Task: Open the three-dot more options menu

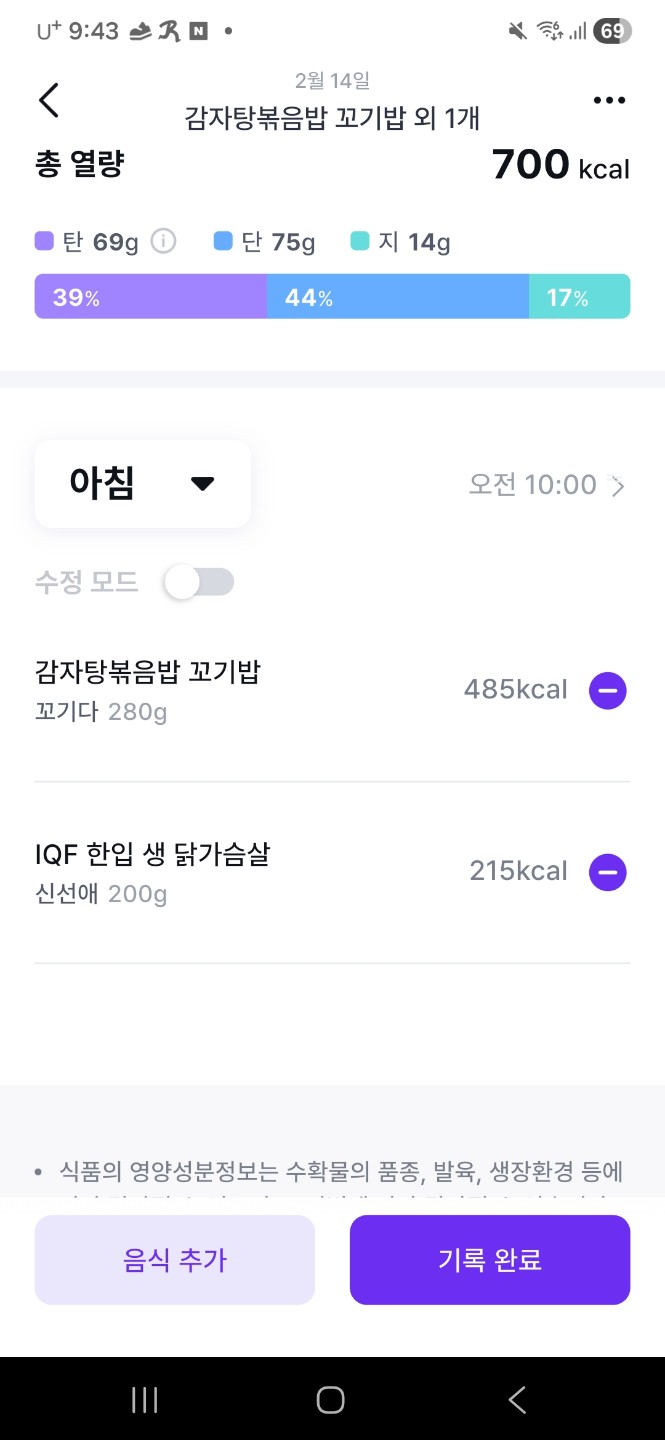Action: tap(609, 100)
